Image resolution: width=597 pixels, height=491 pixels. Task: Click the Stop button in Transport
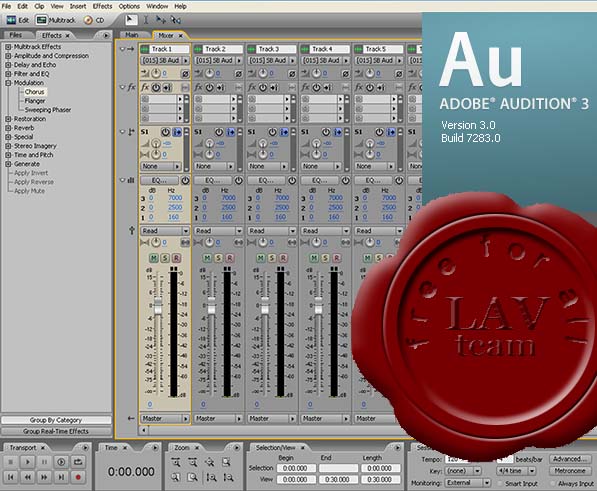[x=11, y=462]
